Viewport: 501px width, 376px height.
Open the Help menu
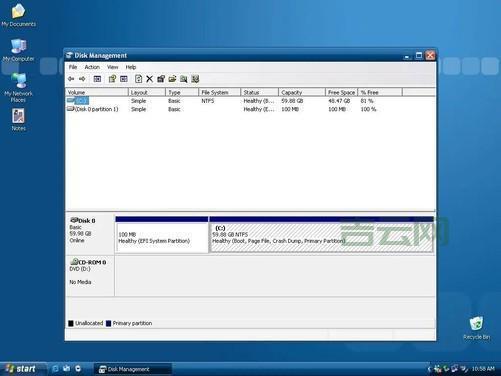pyautogui.click(x=131, y=67)
